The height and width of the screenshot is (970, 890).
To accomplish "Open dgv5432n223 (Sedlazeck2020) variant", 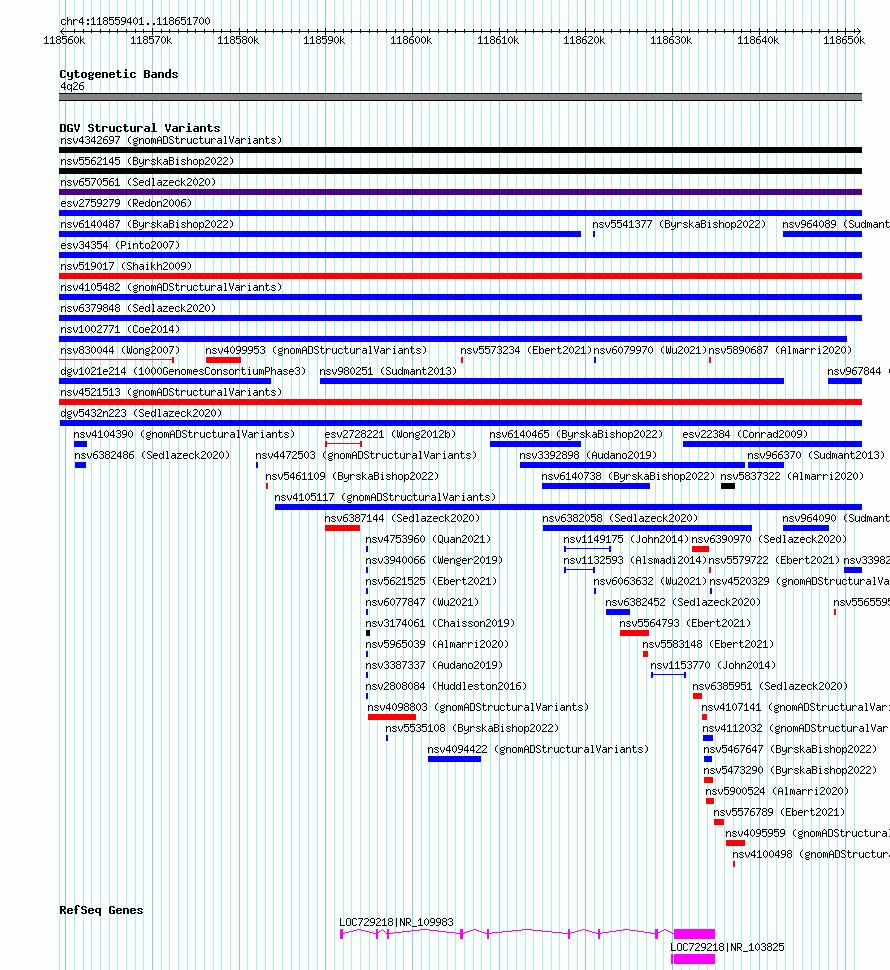I will [x=141, y=414].
